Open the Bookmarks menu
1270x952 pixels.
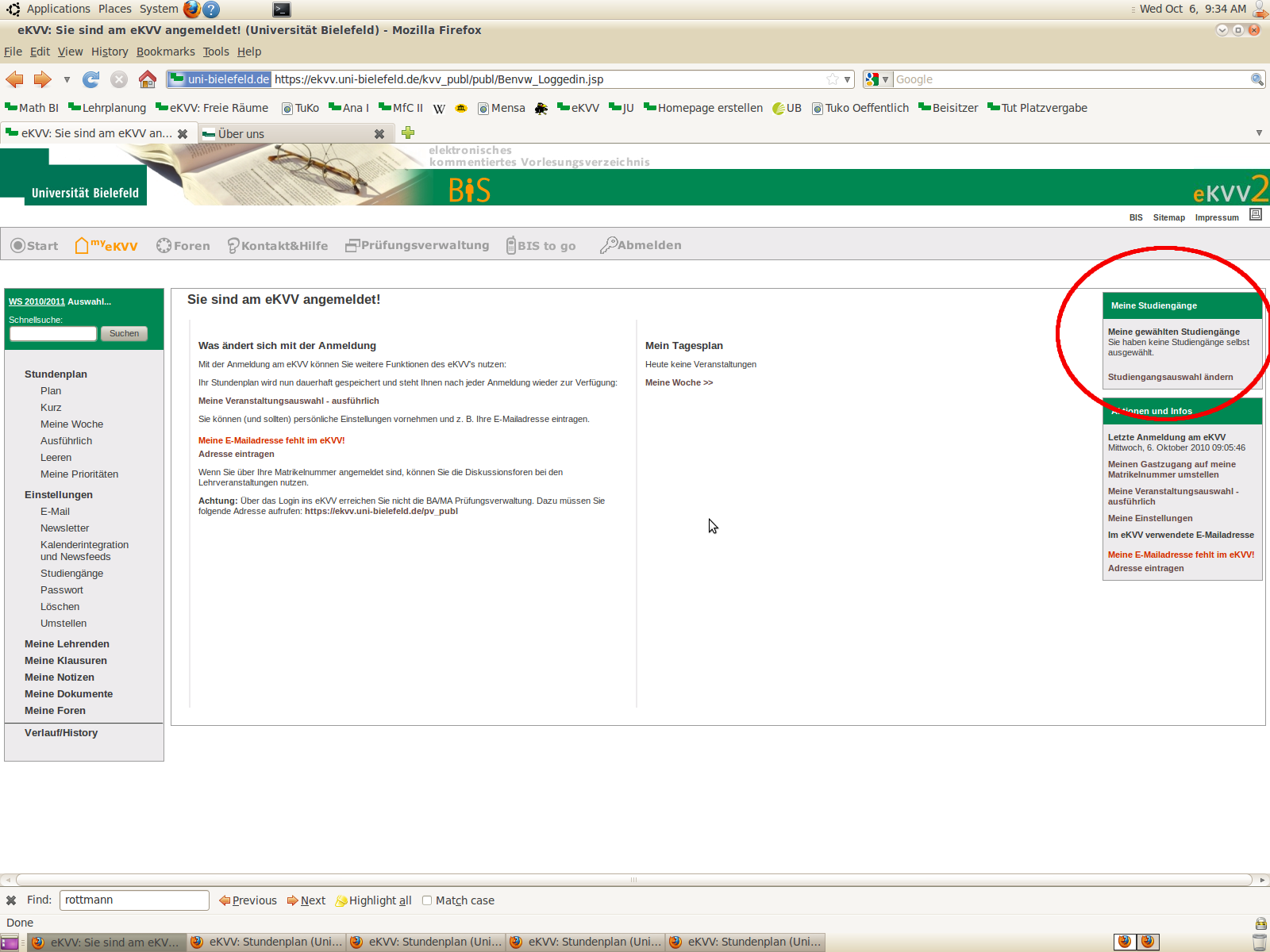pos(166,52)
